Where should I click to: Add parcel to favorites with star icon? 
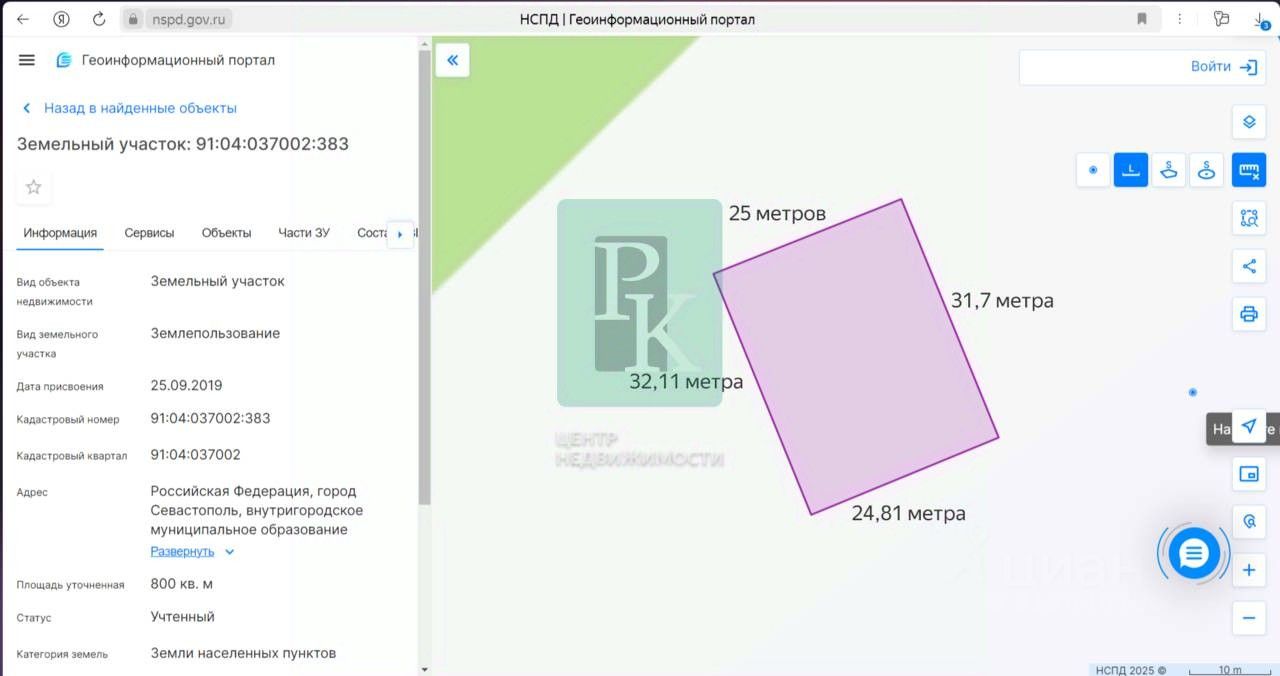click(x=34, y=187)
